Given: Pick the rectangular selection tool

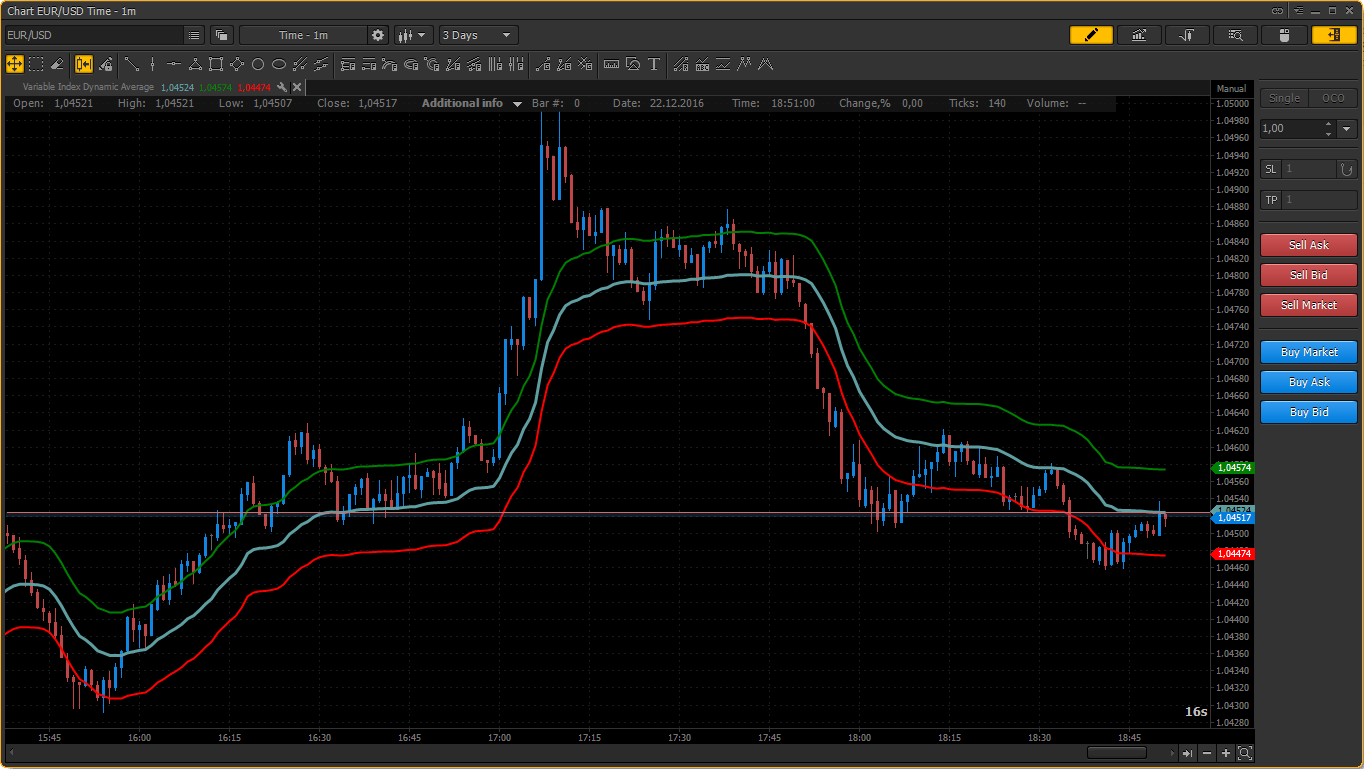Looking at the screenshot, I should tap(36, 64).
